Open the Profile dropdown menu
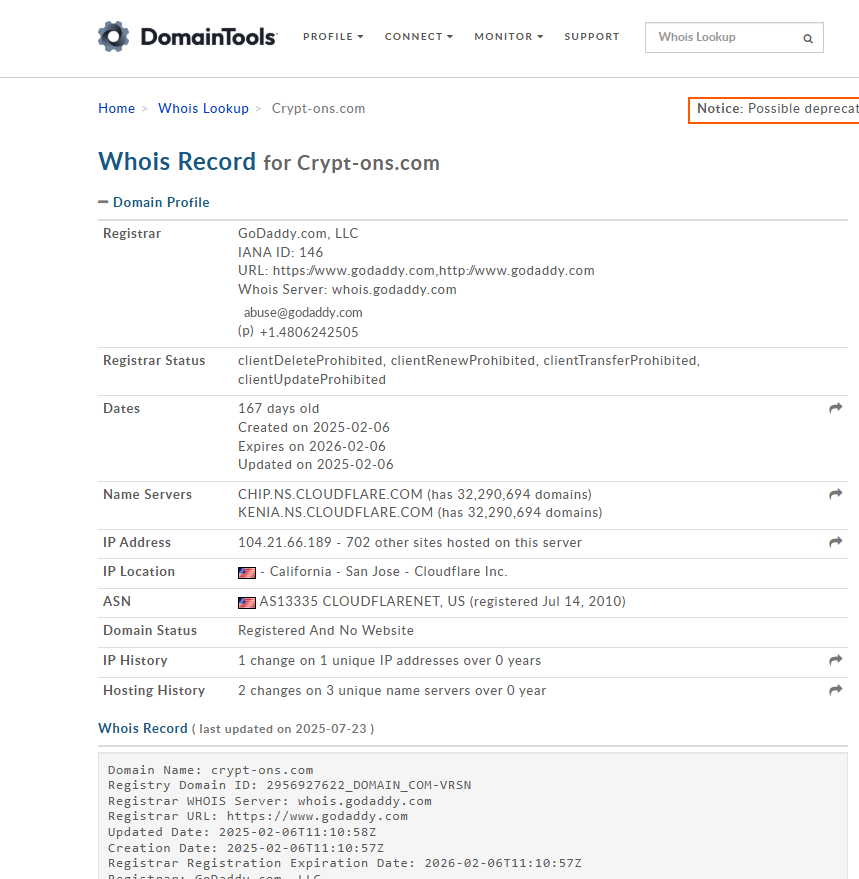859x879 pixels. [x=333, y=36]
